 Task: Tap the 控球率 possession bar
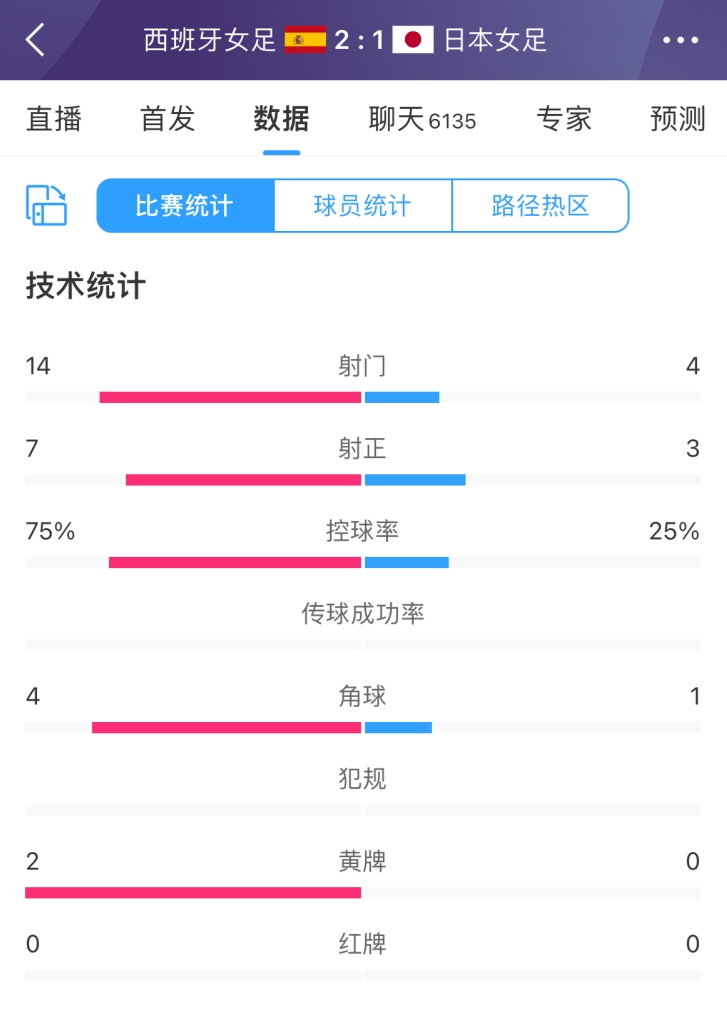363,562
